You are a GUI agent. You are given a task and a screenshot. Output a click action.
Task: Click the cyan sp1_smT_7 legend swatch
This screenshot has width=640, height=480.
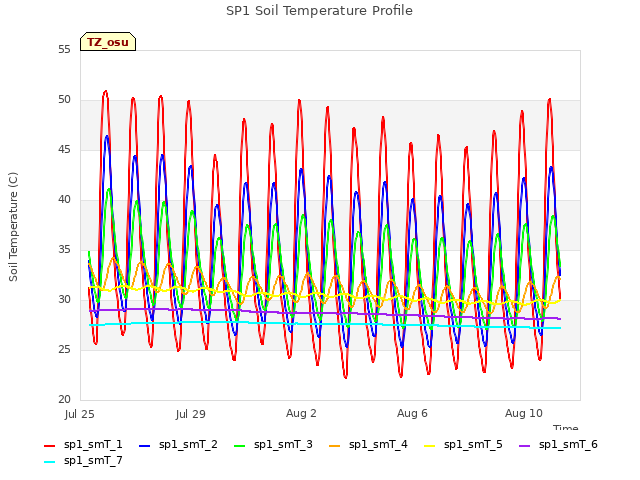(49, 462)
